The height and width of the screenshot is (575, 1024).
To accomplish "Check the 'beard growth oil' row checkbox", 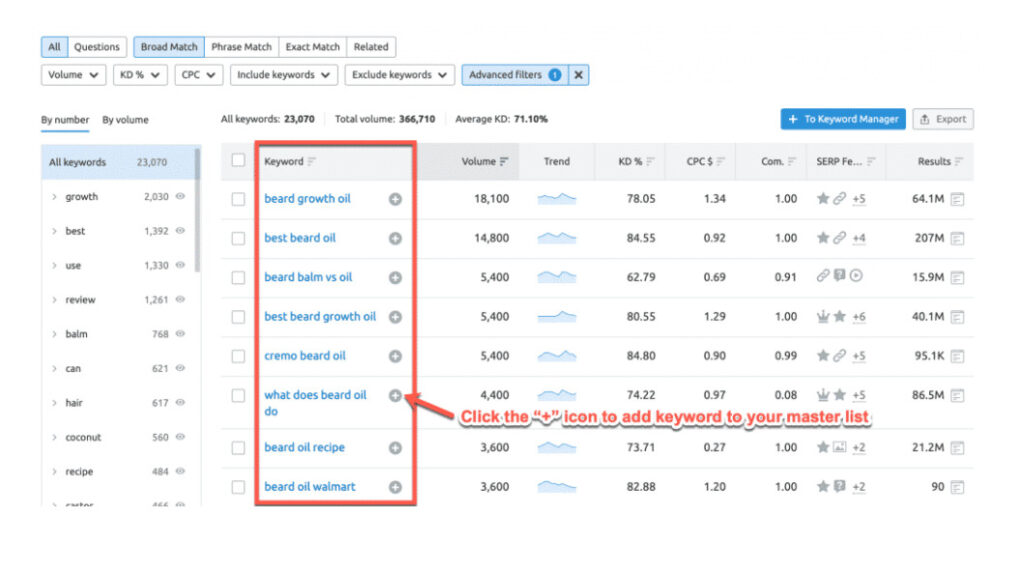I will (x=238, y=199).
